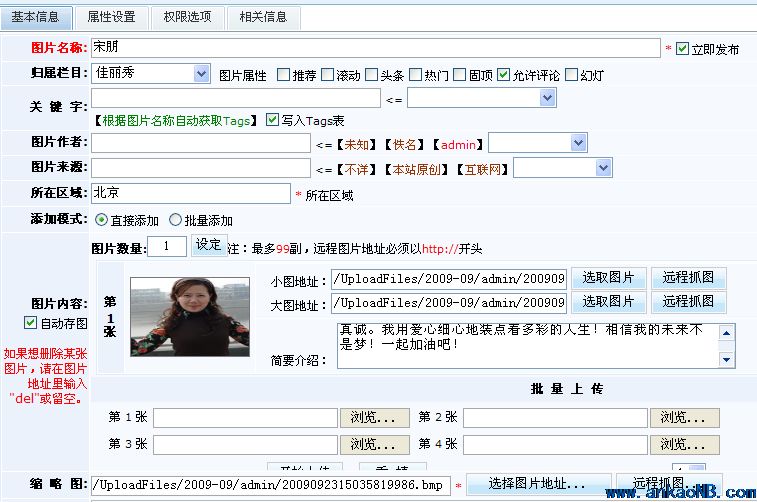Switch to the 属性设置 tab

(111, 17)
